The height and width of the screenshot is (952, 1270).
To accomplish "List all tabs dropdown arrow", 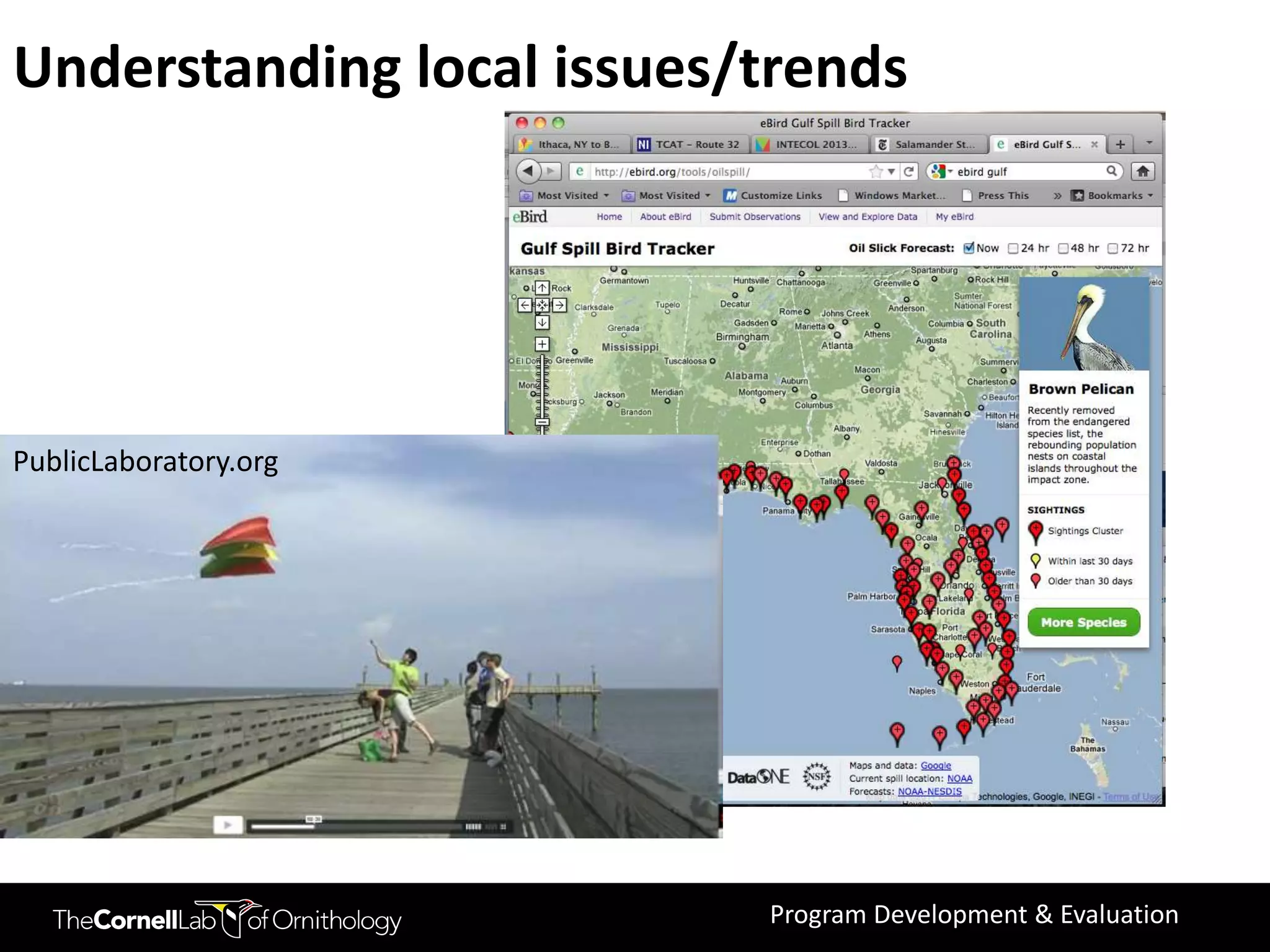I will pyautogui.click(x=1149, y=143).
